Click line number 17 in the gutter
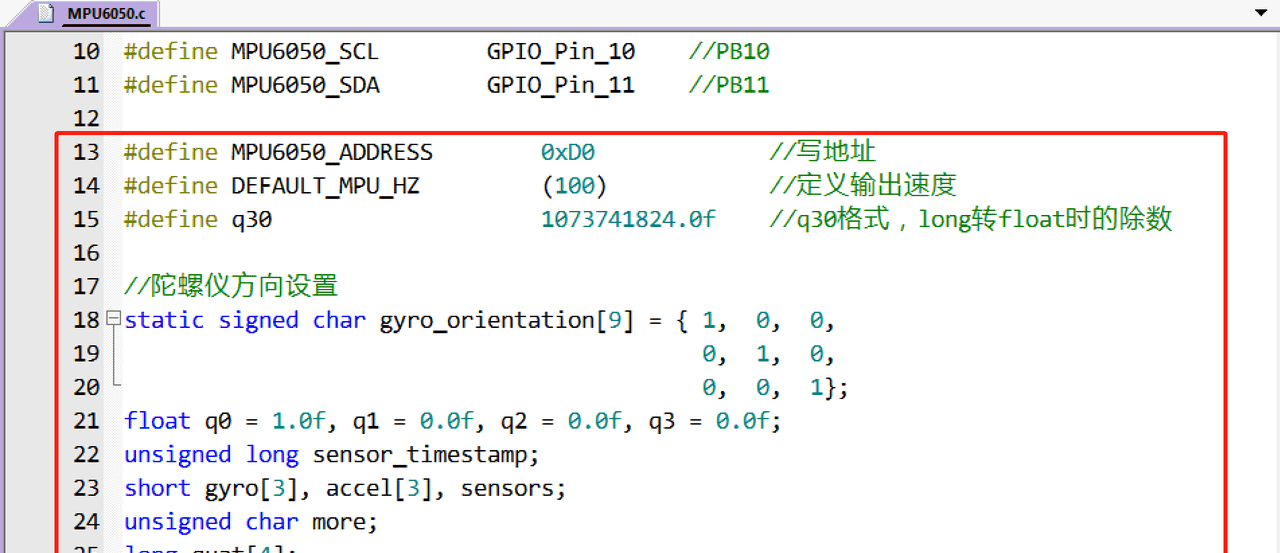The width and height of the screenshot is (1280, 553). pyautogui.click(x=87, y=286)
